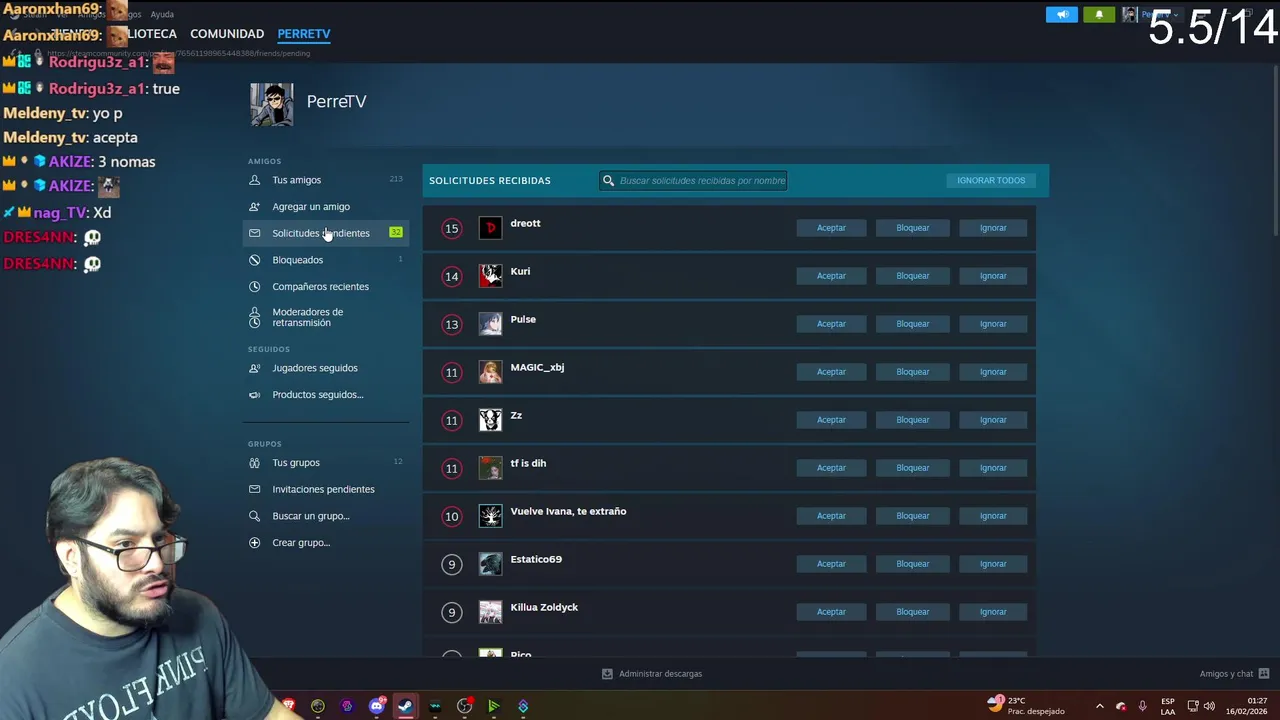
Task: Show hidden system tray icons
Action: [x=1099, y=706]
